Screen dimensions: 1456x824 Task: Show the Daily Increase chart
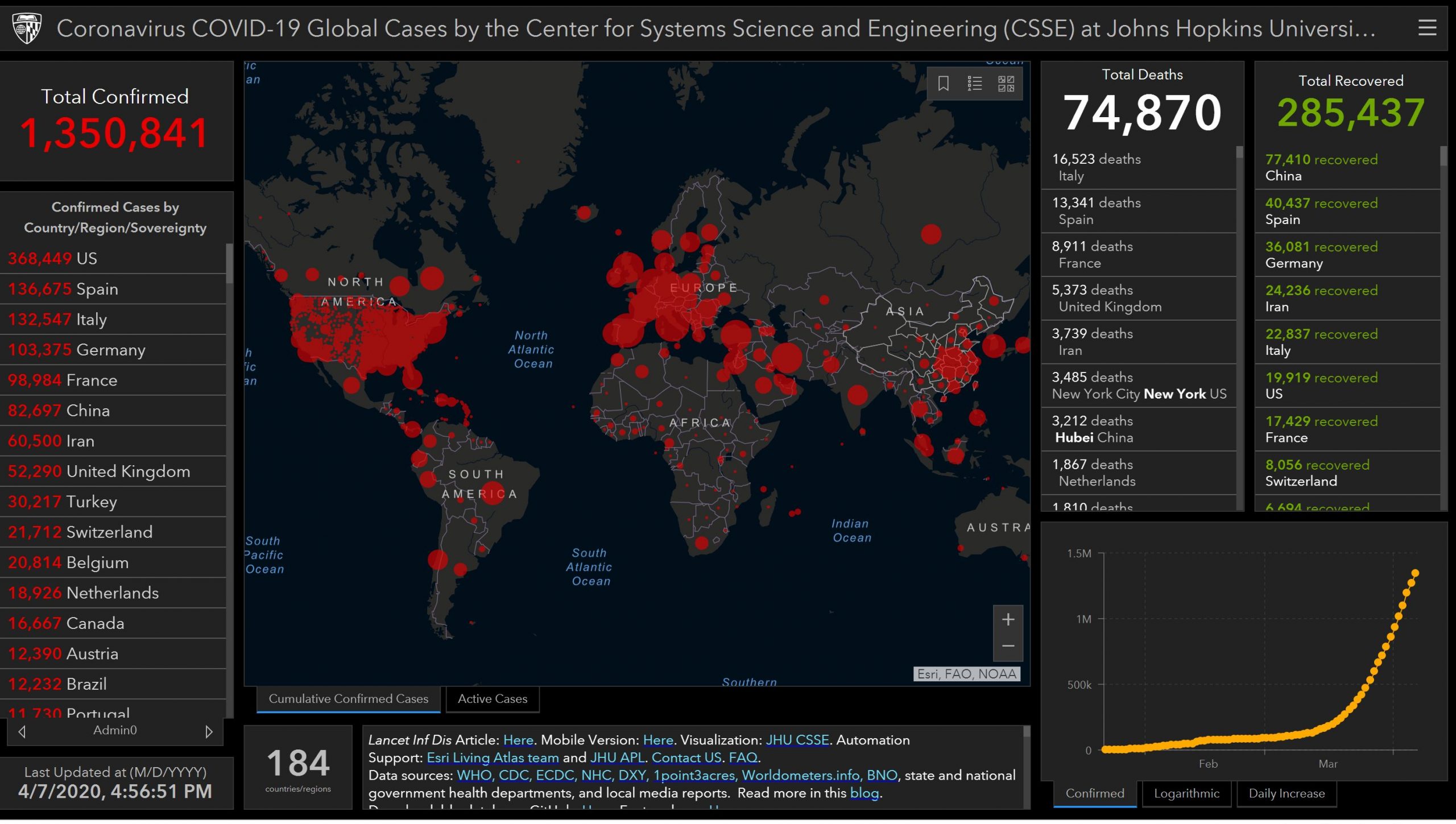(x=1286, y=793)
